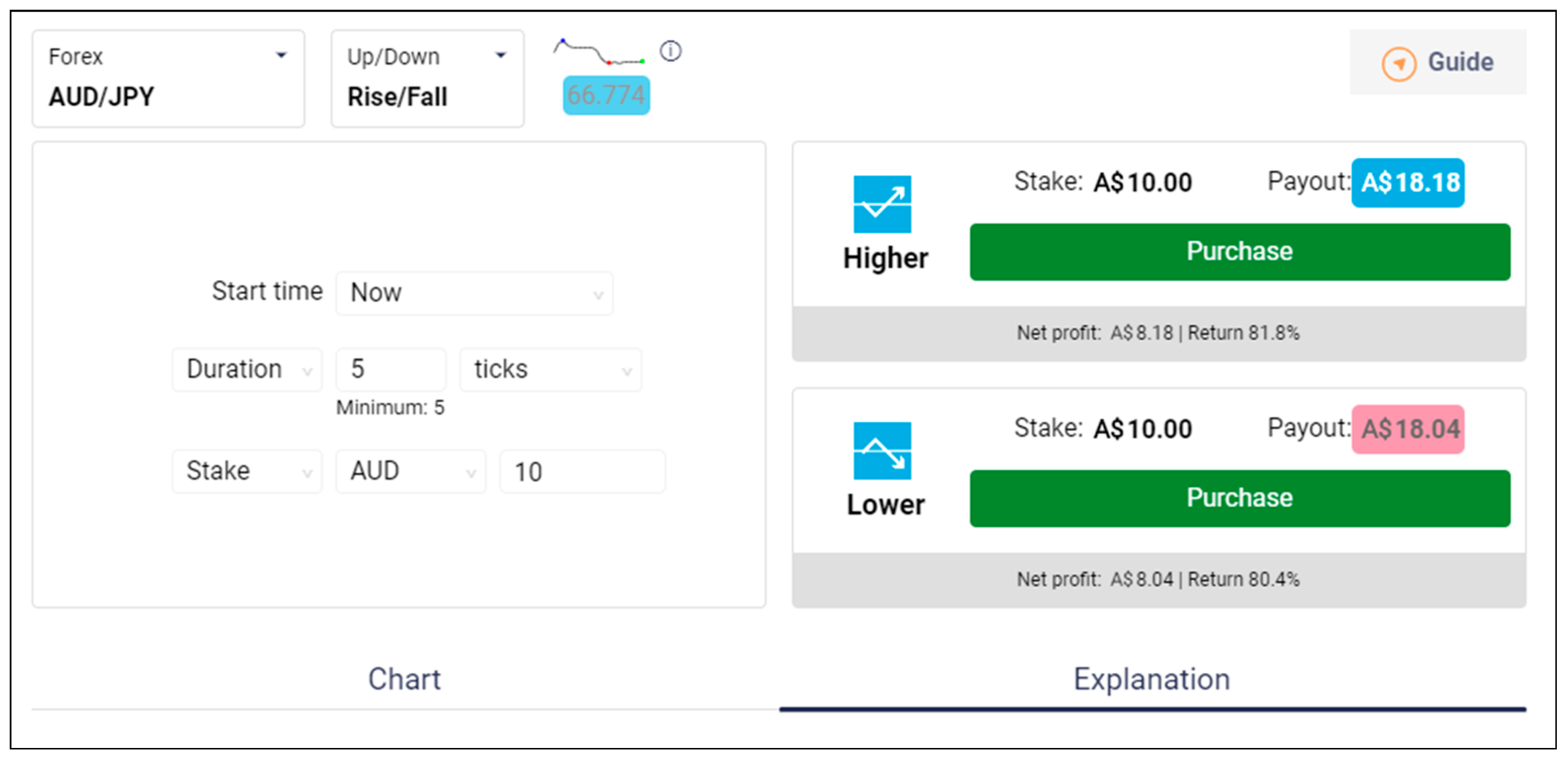Open the AUD currency dropdown

(410, 471)
